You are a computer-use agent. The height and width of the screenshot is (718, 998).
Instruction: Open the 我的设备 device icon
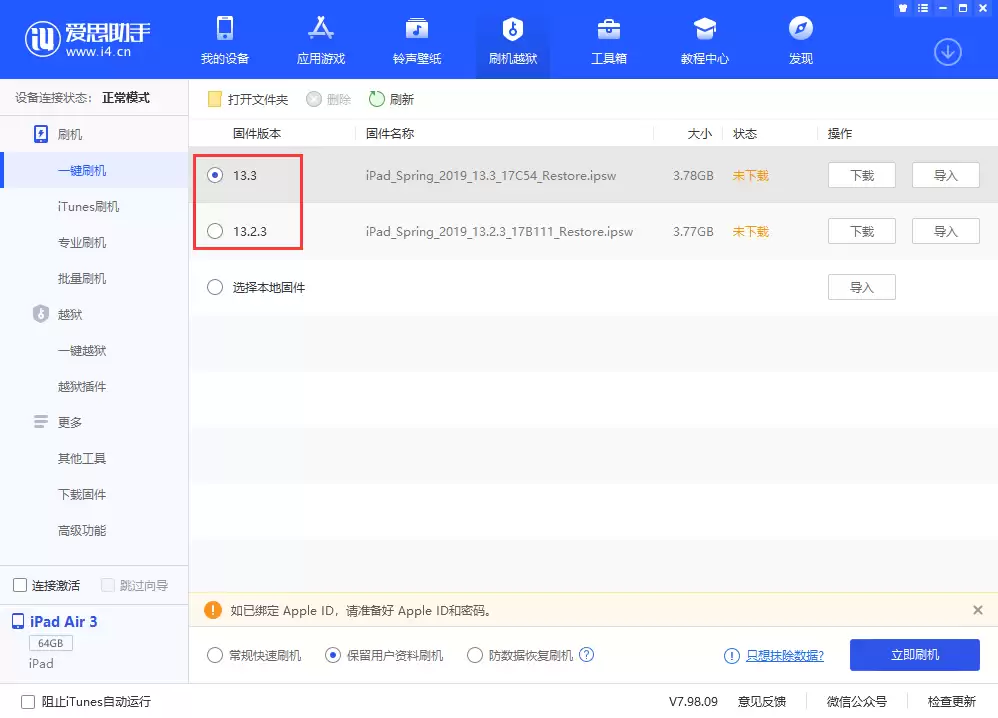click(225, 29)
